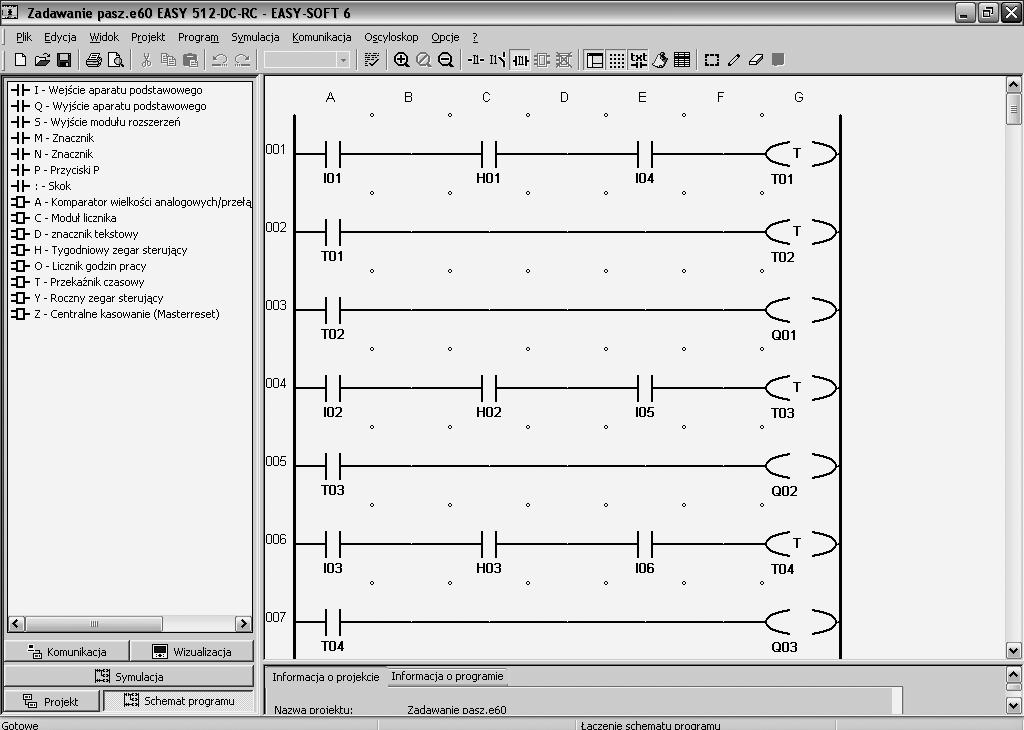Select C - Moduł licznika entry
The height and width of the screenshot is (730, 1024).
(x=63, y=218)
